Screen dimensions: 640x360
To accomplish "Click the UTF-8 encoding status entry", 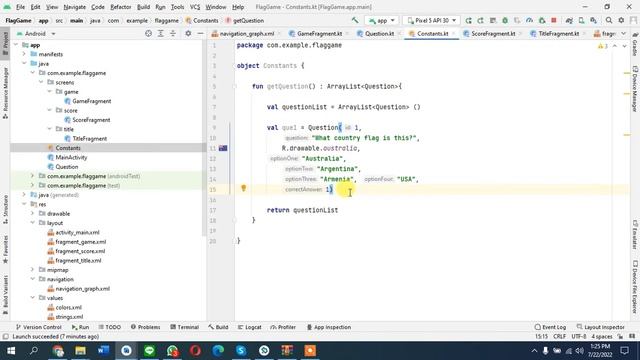I will 579,336.
